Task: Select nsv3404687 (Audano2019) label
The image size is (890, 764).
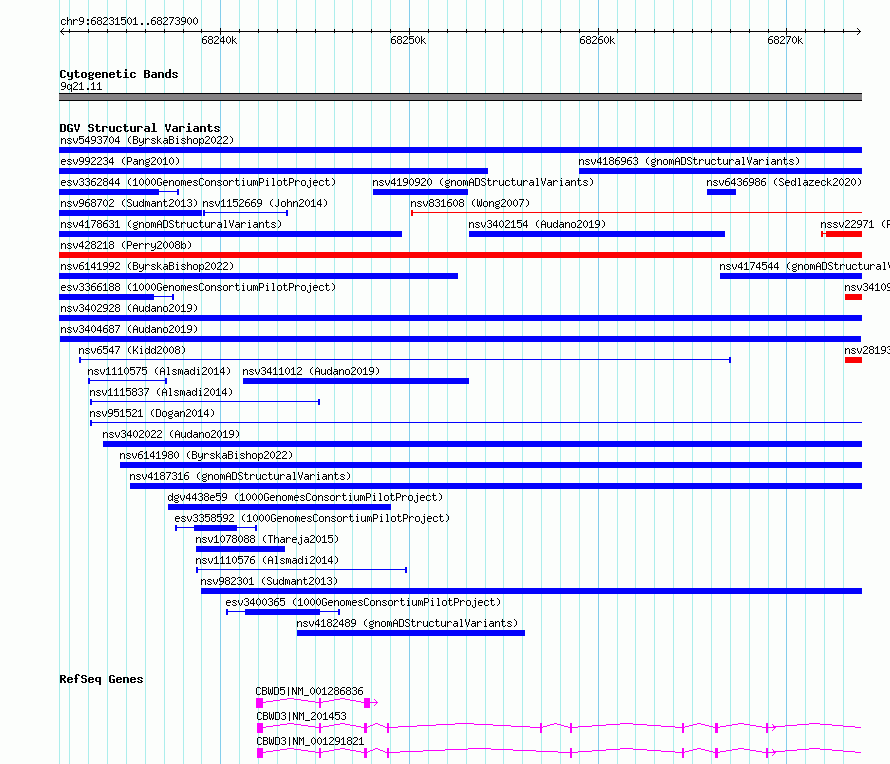Action: (129, 329)
